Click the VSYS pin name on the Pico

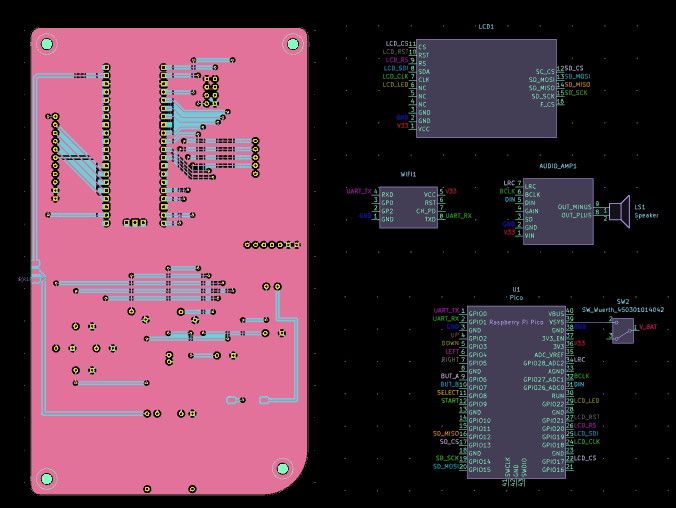(556, 322)
